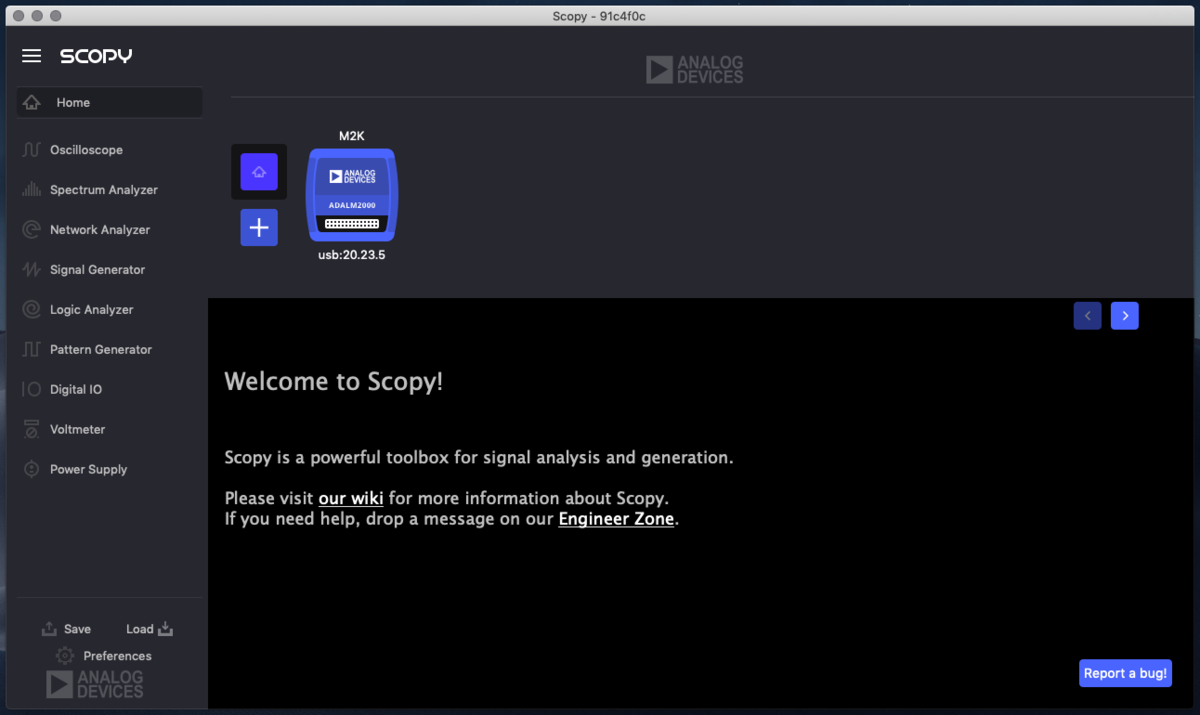Open the Voltmeter icon
This screenshot has width=1200, height=715.
click(31, 430)
